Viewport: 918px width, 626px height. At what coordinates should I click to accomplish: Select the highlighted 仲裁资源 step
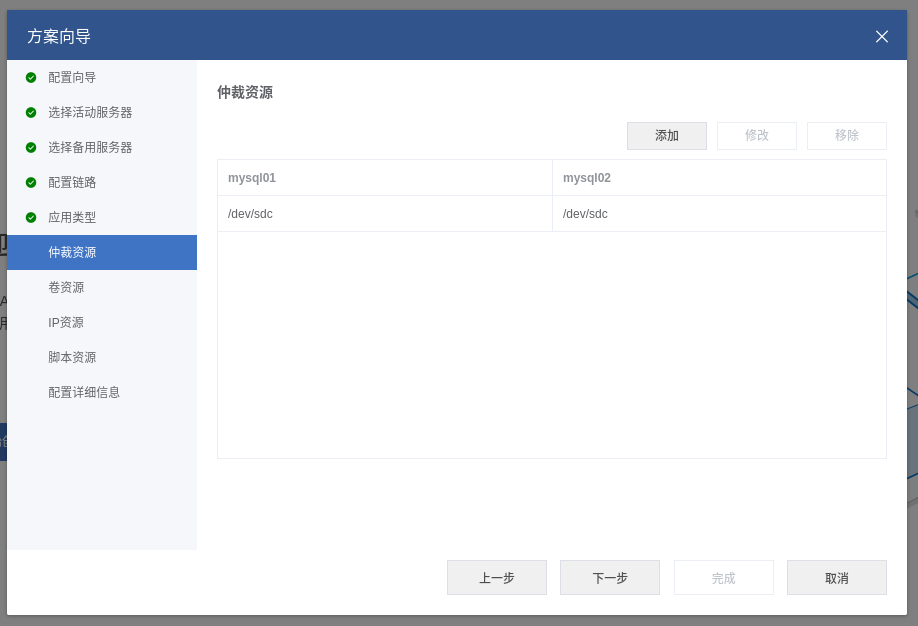(x=72, y=252)
